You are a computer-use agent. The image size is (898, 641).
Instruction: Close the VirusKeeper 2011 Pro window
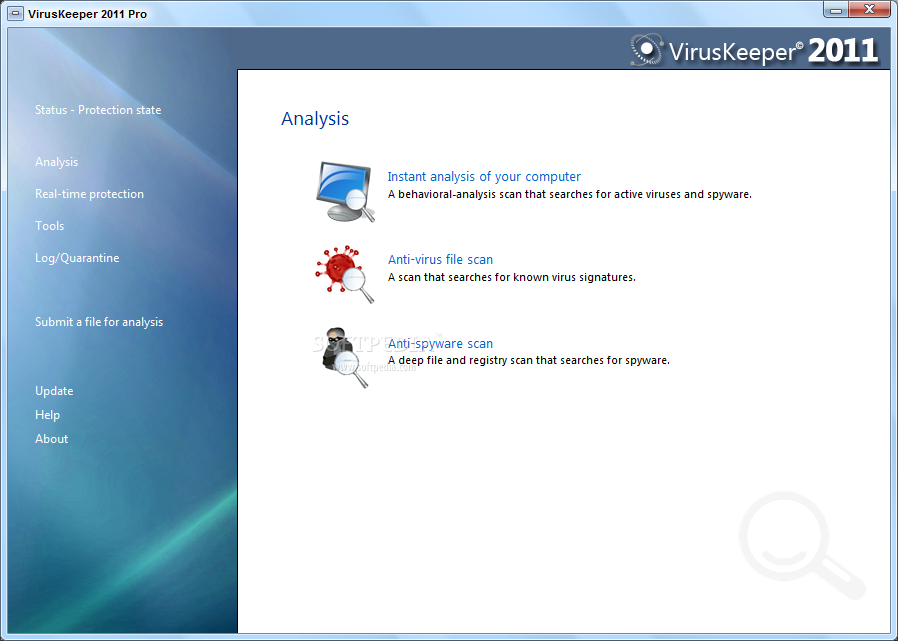coord(869,10)
